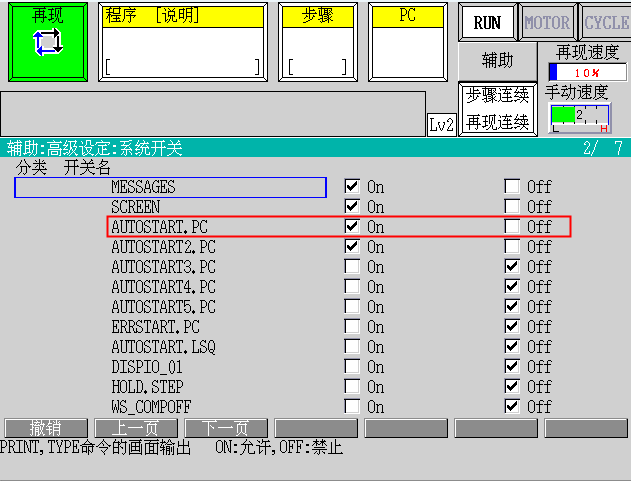Check On for AUTOSTART5.PC
Image resolution: width=631 pixels, height=481 pixels.
coord(352,306)
